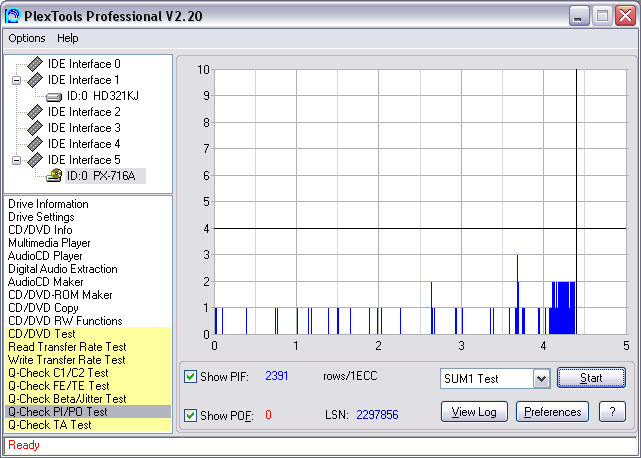Image resolution: width=641 pixels, height=458 pixels.
Task: Click the IDE Interface 5 chip icon
Action: click(x=35, y=159)
